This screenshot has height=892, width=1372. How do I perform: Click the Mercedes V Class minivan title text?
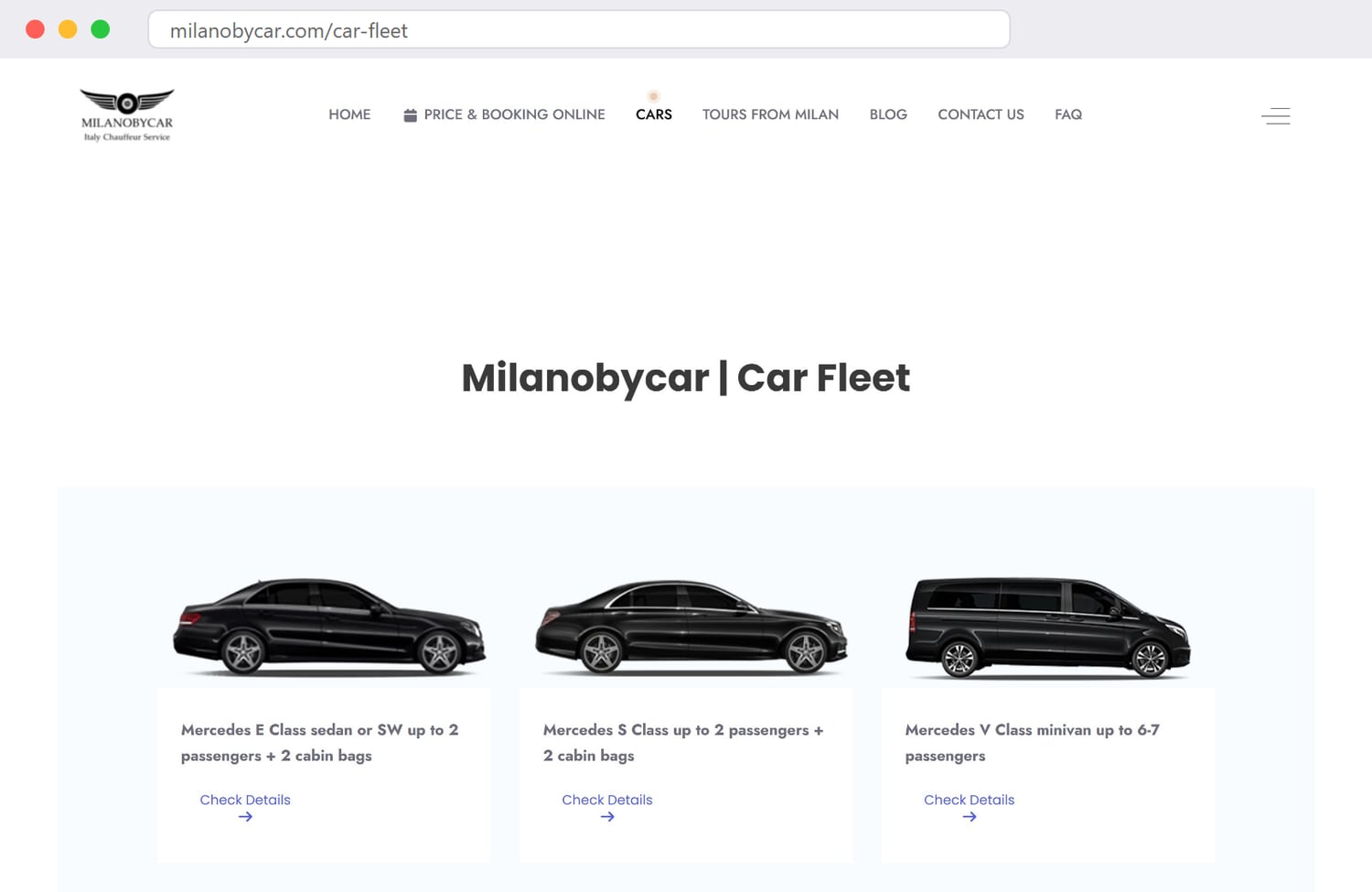1033,743
